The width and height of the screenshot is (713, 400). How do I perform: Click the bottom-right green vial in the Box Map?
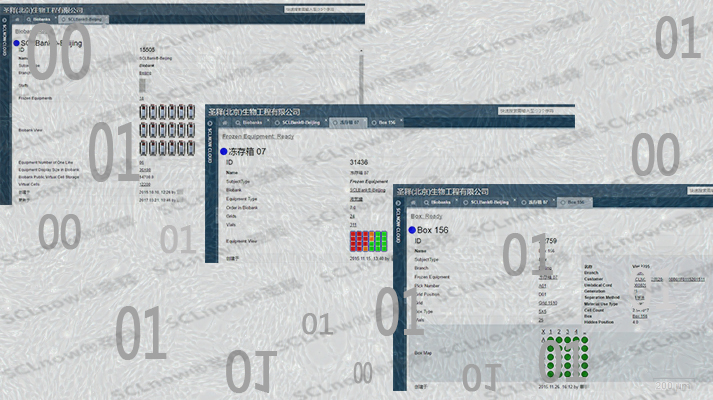pyautogui.click(x=585, y=374)
